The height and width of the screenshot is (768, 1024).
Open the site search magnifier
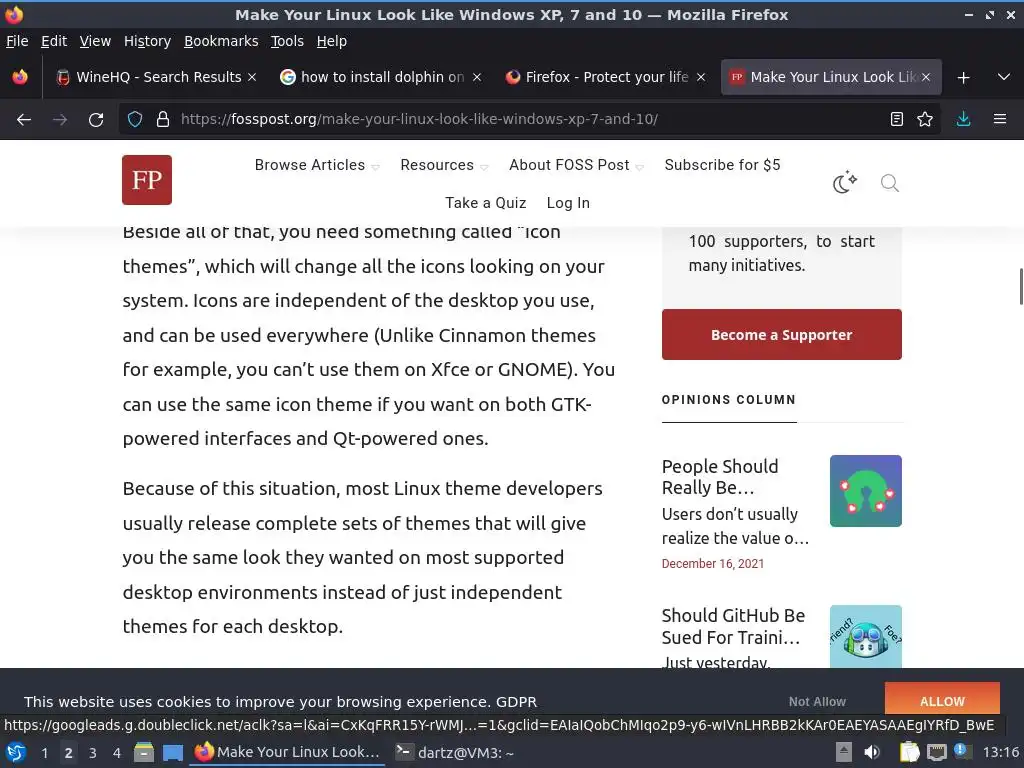pyautogui.click(x=889, y=184)
